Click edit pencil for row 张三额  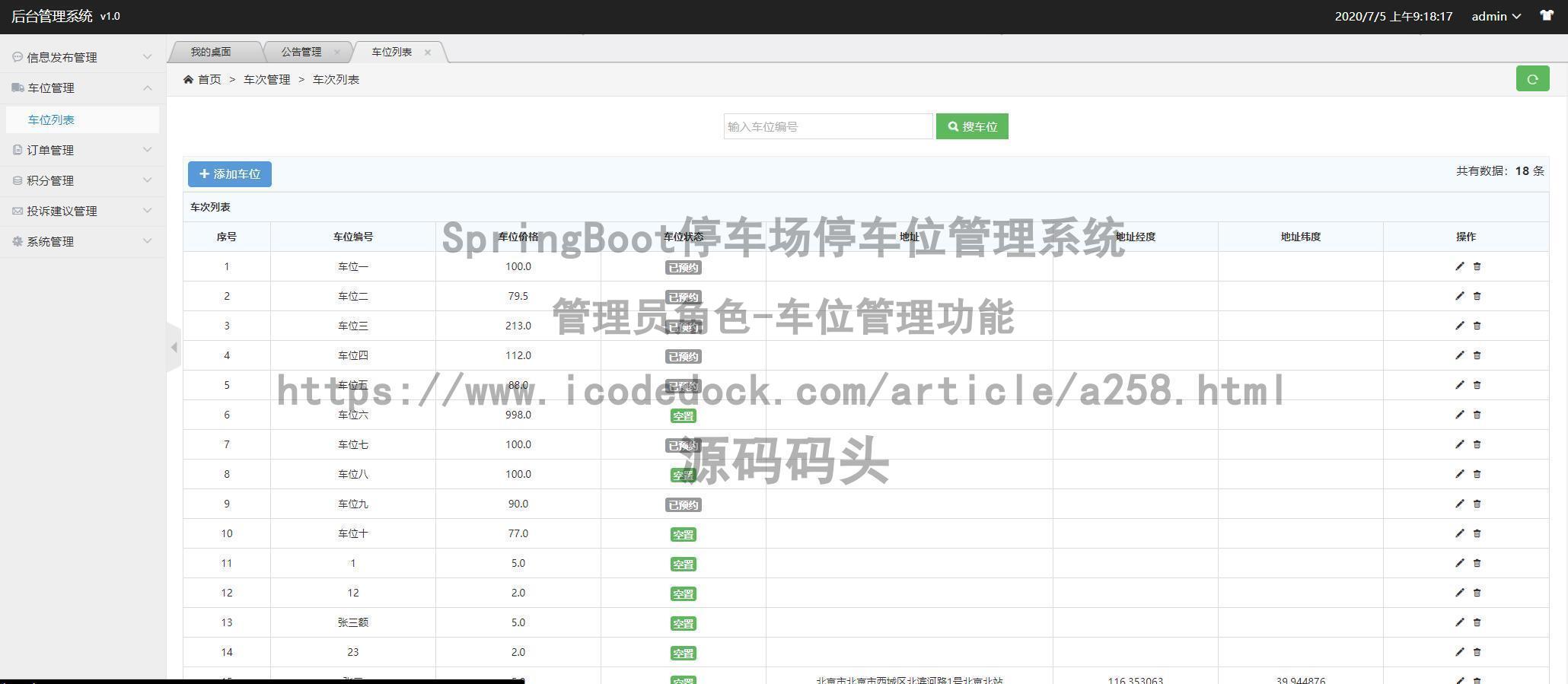(x=1459, y=622)
